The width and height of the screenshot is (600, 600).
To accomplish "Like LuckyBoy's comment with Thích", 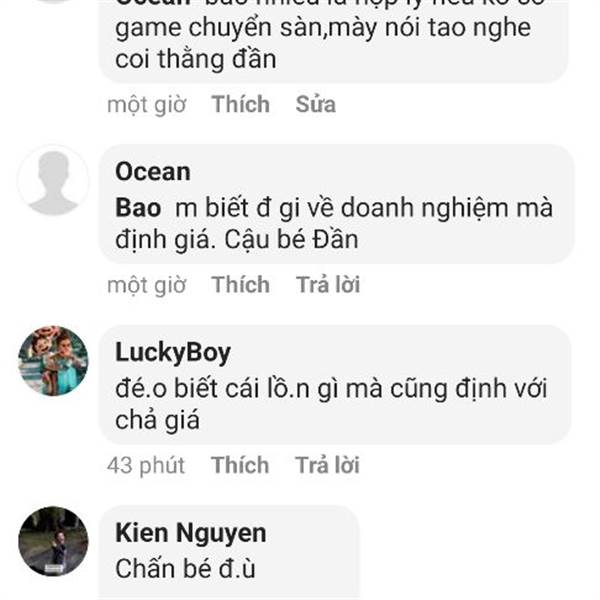I will 240,465.
